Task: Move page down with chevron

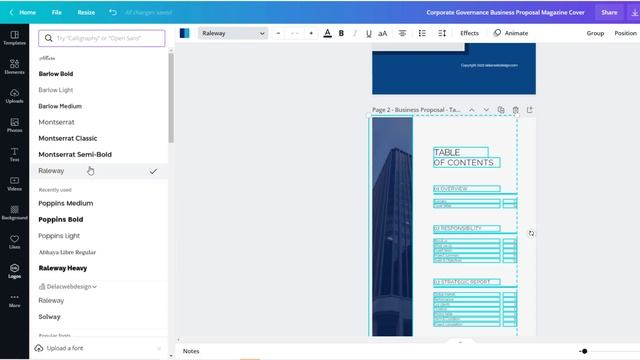Action: (486, 110)
